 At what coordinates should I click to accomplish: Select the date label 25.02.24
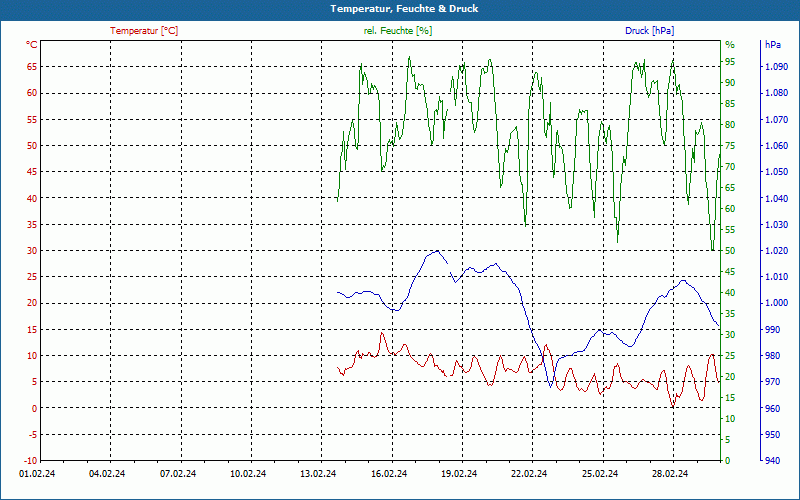[599, 474]
